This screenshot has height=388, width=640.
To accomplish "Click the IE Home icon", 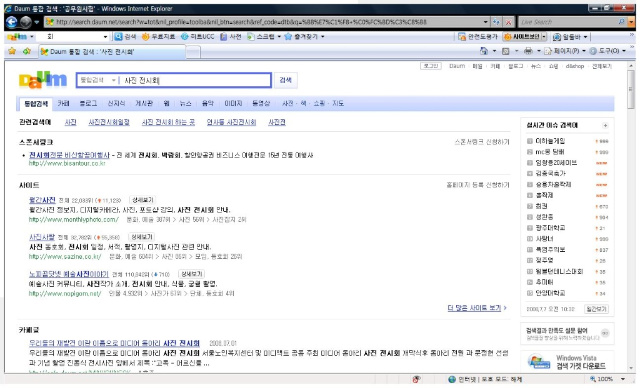I will (484, 51).
